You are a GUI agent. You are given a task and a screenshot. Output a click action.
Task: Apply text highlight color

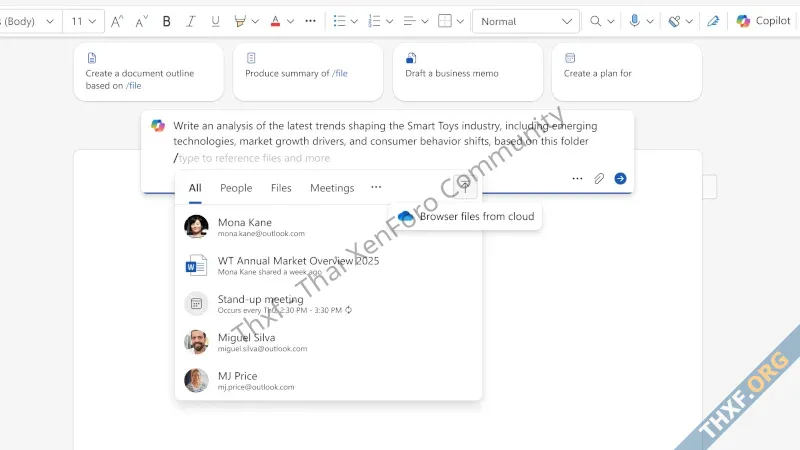pyautogui.click(x=240, y=21)
